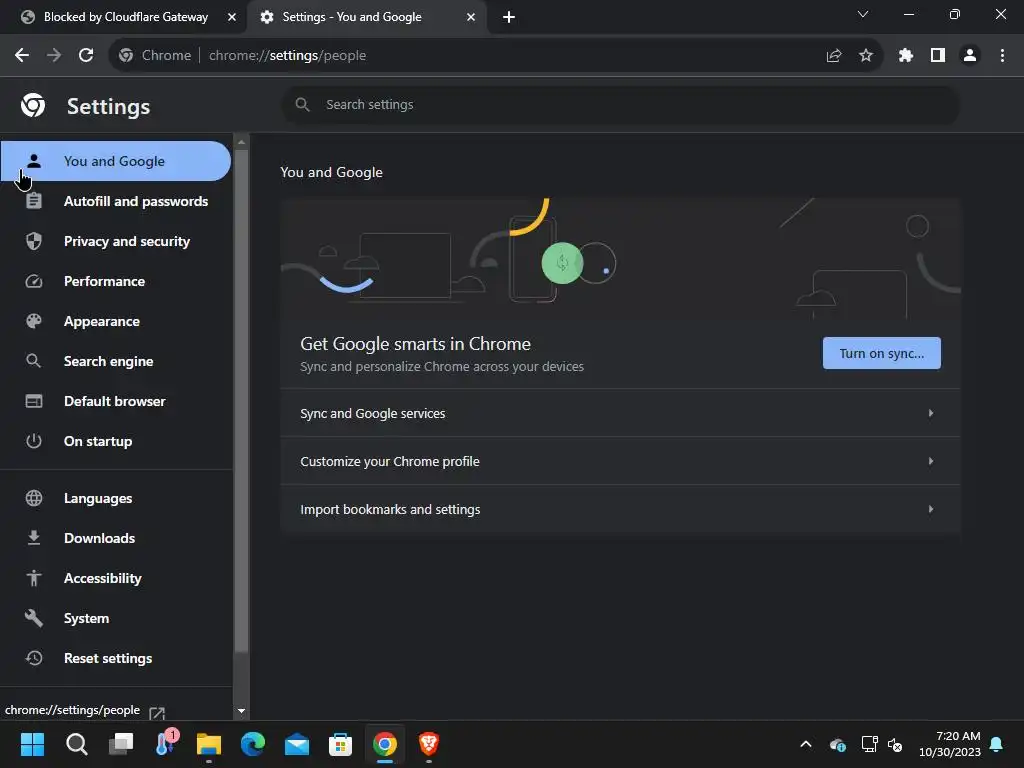Click the On startup power icon

(x=34, y=441)
